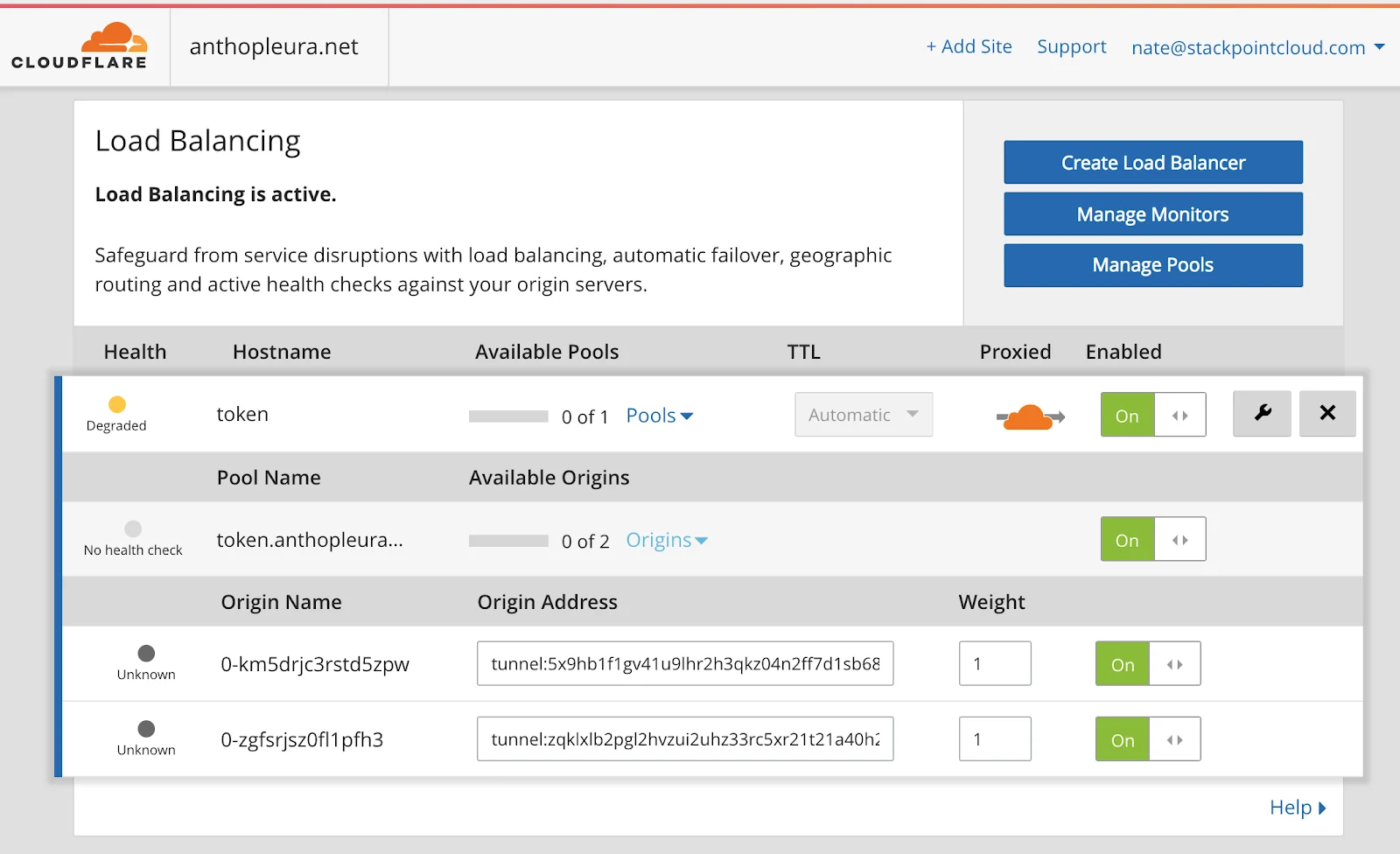
Task: Click Load Balancing is active text
Action: [215, 194]
